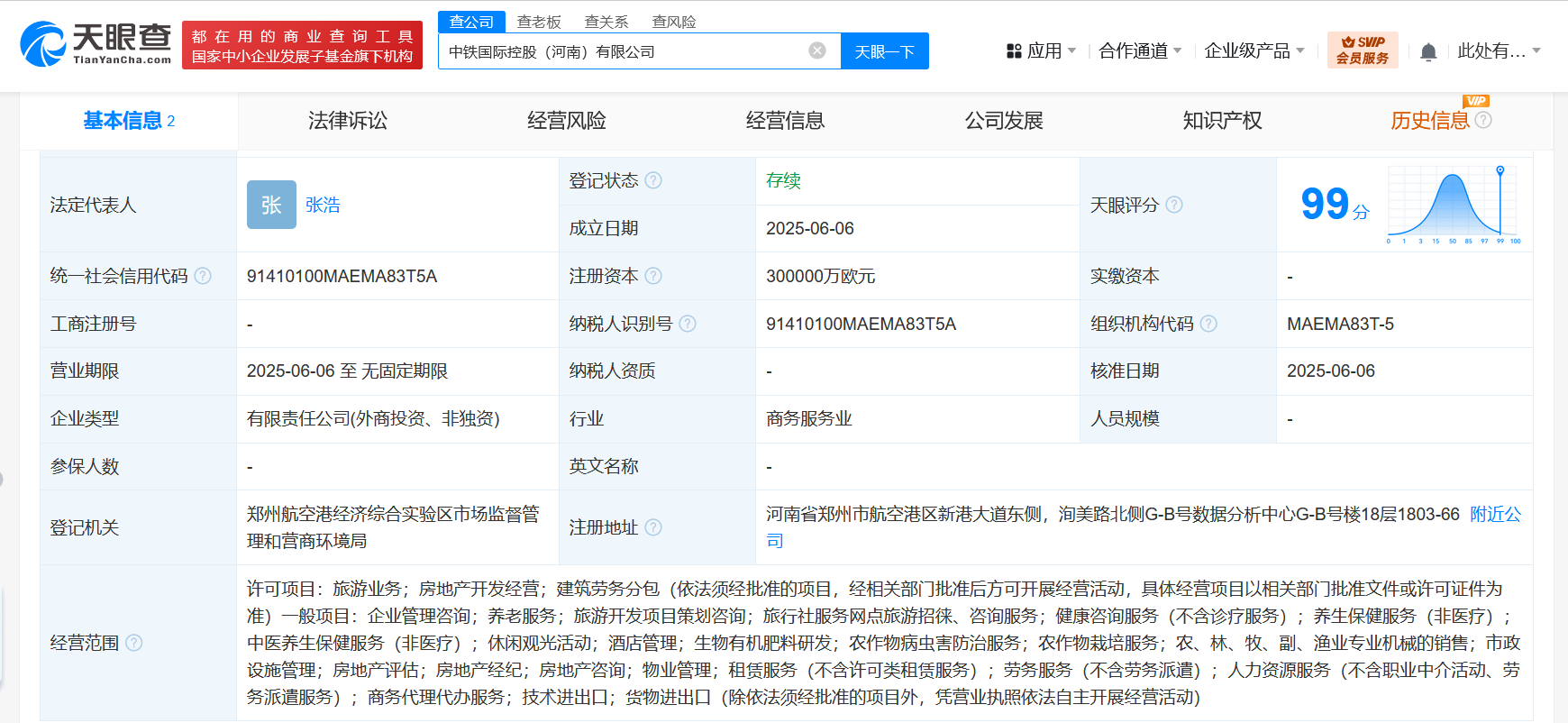Click the score distribution chart

(1454, 205)
